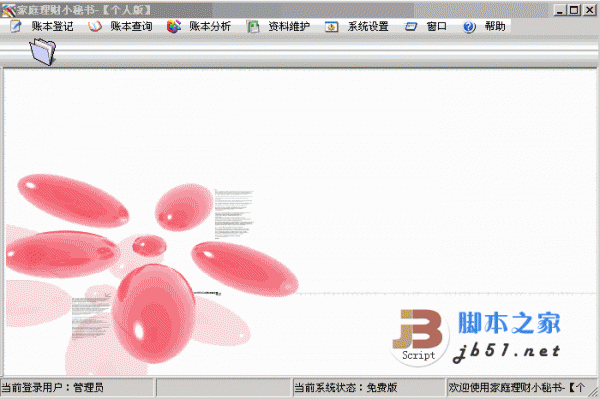The image size is (600, 399).
Task: Click the folder icon in the toolbar
Action: point(43,51)
